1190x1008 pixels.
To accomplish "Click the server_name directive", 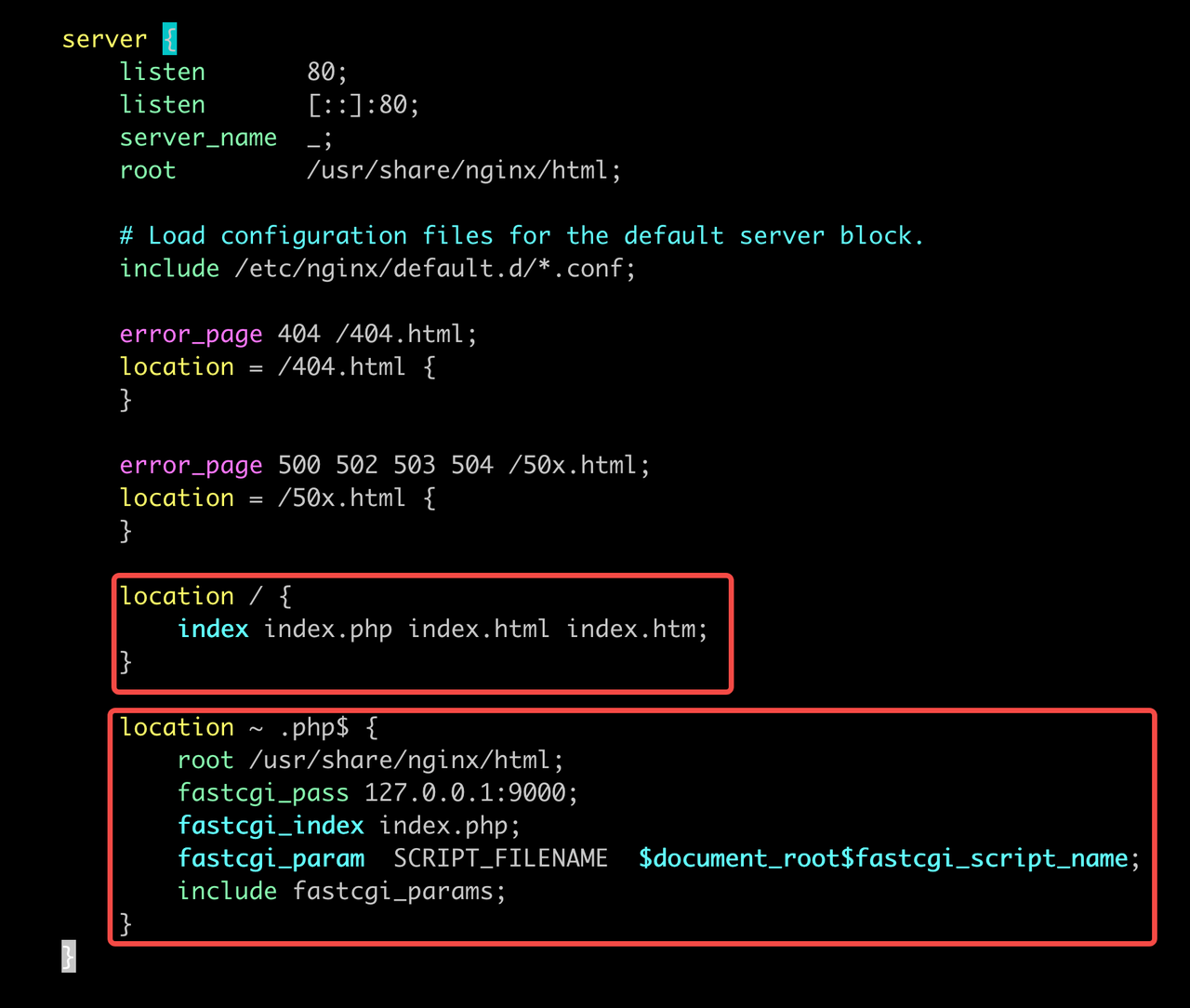I will click(198, 138).
